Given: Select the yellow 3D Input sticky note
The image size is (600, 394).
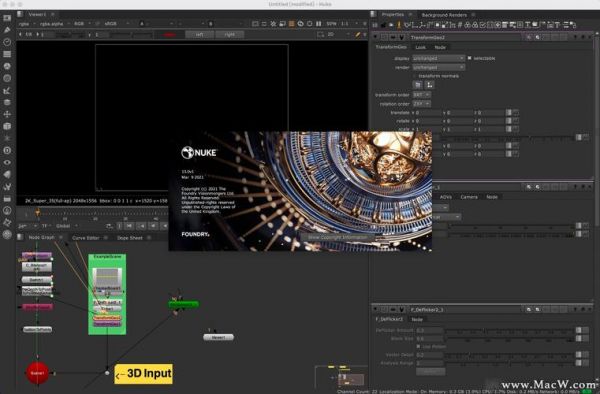Looking at the screenshot, I should 143,374.
